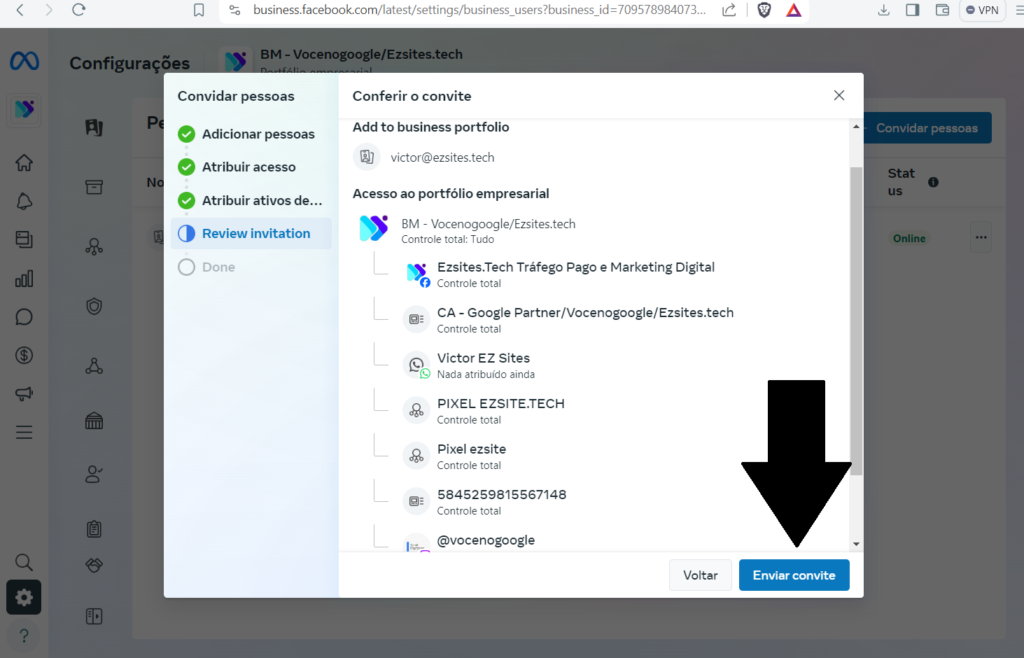Click the invitation list scrollbar thumb

tap(856, 321)
